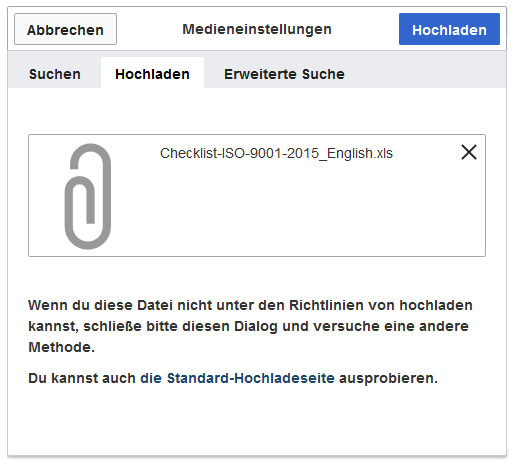
Task: Click the blue Hochladen upload button
Action: click(x=449, y=29)
